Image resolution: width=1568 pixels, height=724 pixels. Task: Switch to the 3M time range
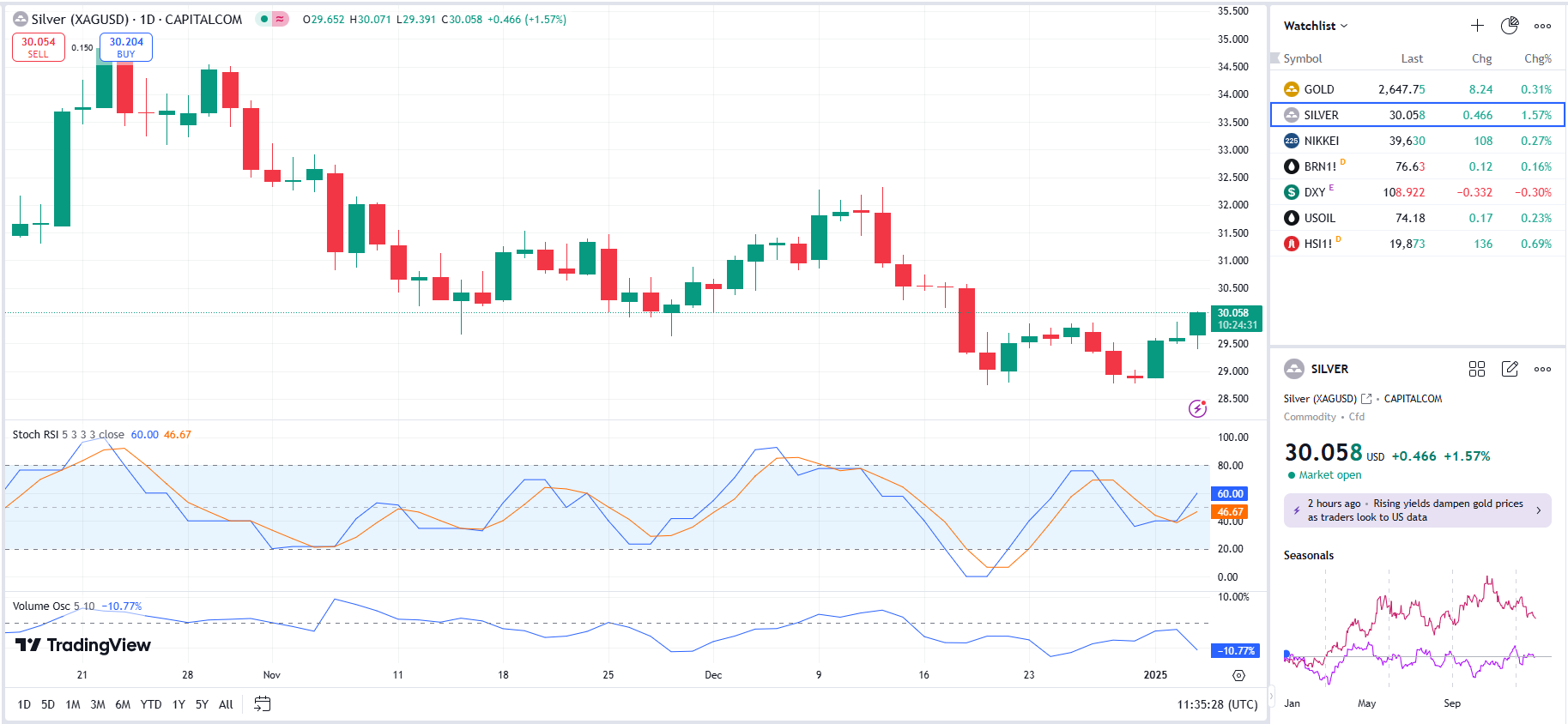pyautogui.click(x=98, y=704)
